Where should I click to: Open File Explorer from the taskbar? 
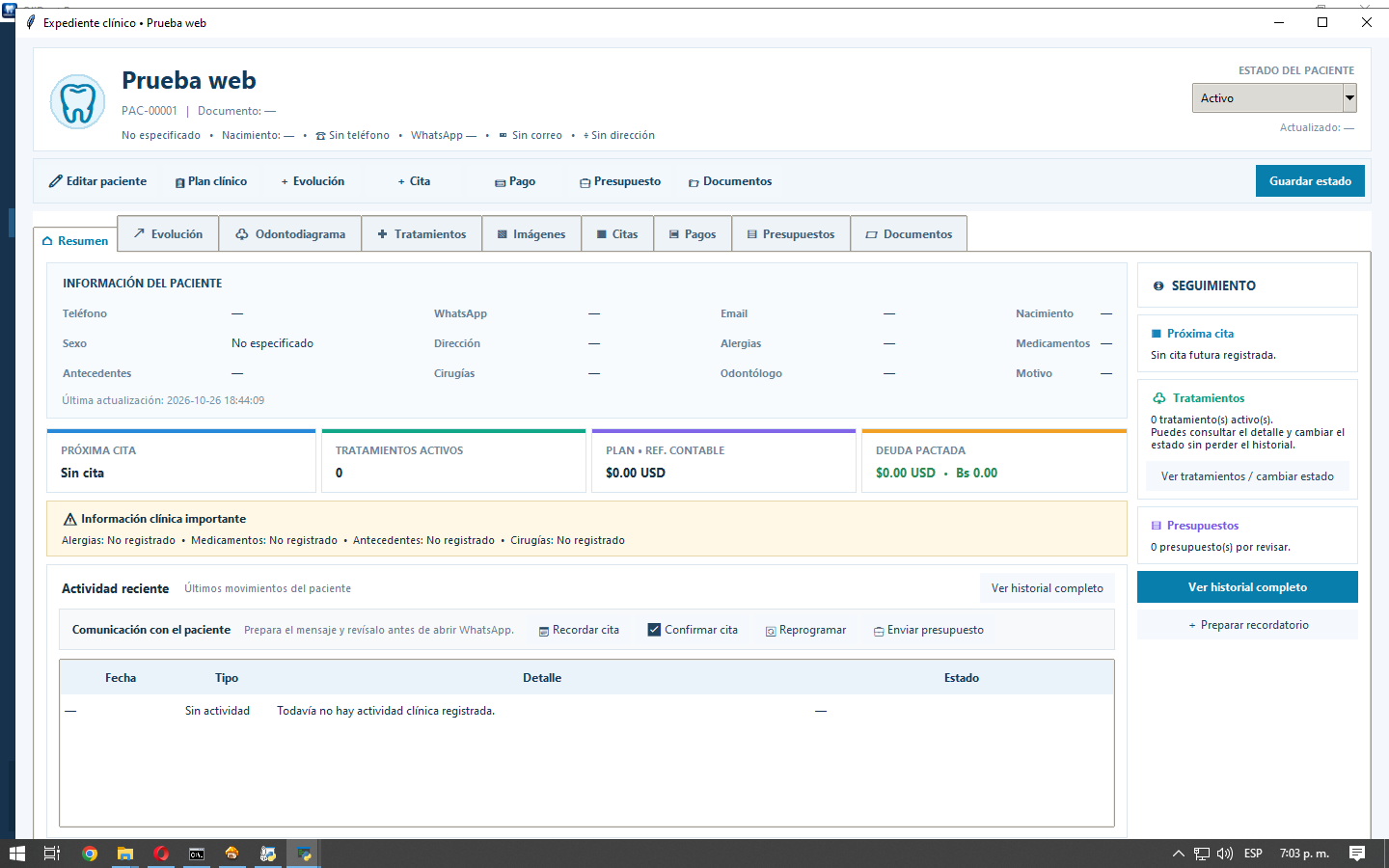pyautogui.click(x=125, y=854)
